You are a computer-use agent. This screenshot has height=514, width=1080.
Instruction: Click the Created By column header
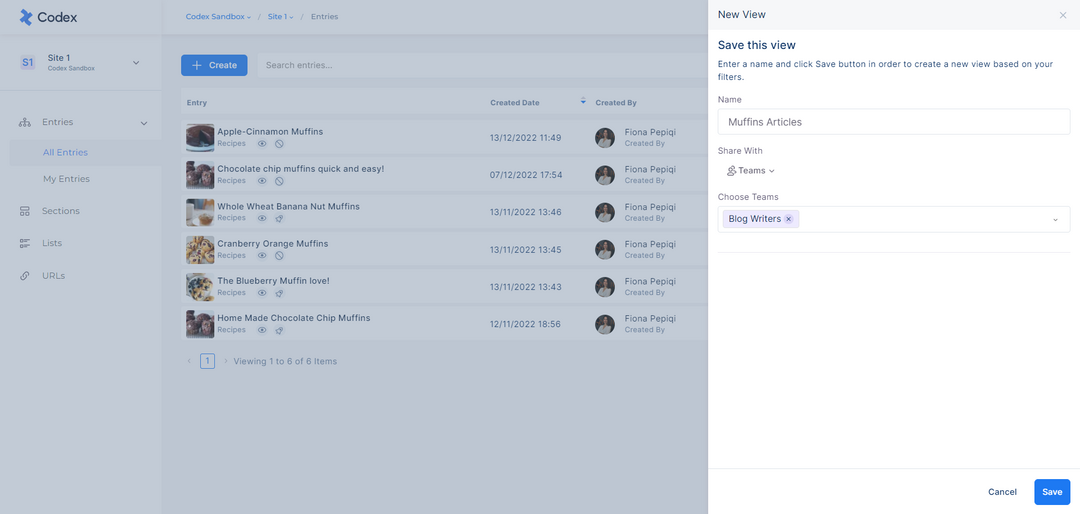(x=616, y=103)
